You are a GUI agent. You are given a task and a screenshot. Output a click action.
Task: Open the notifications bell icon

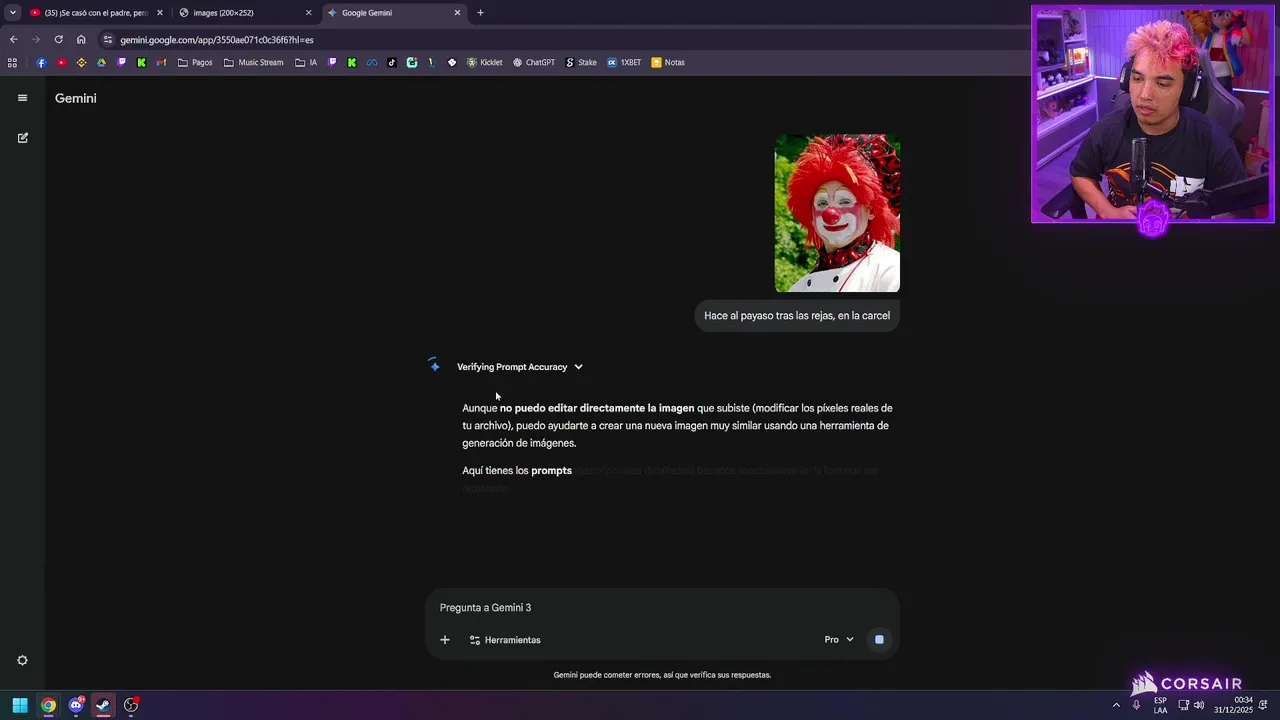click(1264, 705)
